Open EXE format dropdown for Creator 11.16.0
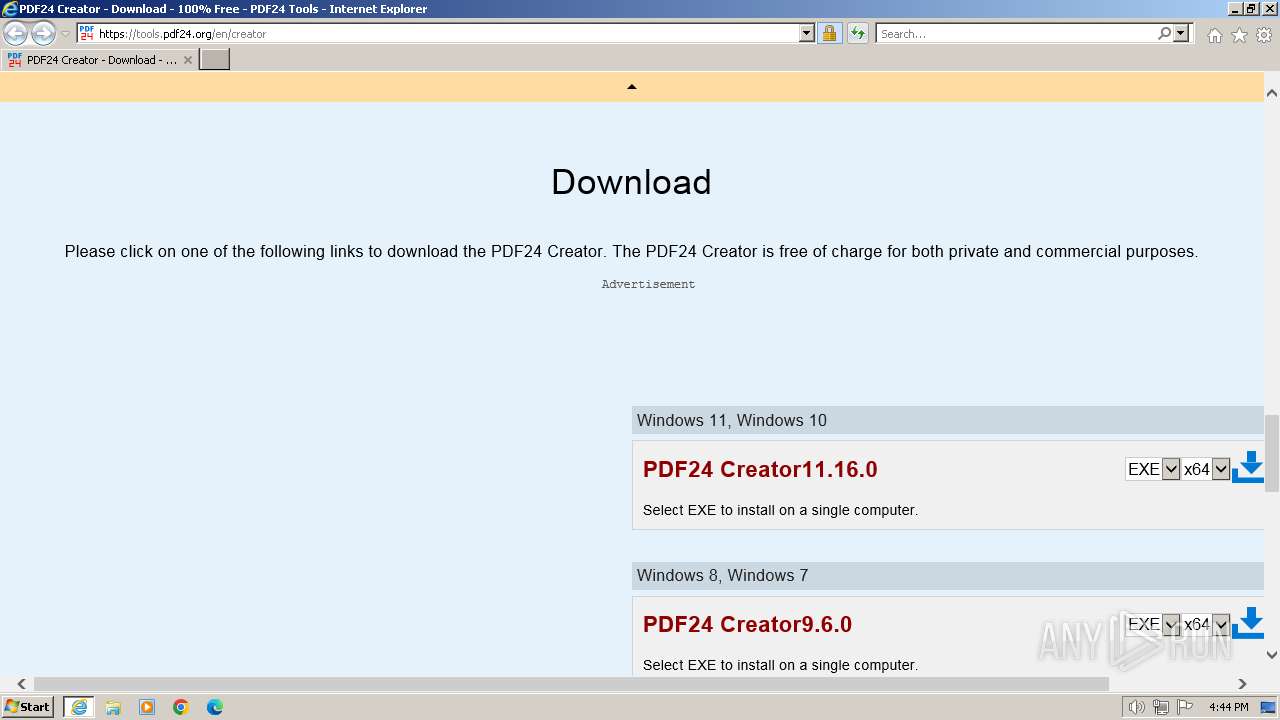This screenshot has height=720, width=1280. coord(1152,469)
